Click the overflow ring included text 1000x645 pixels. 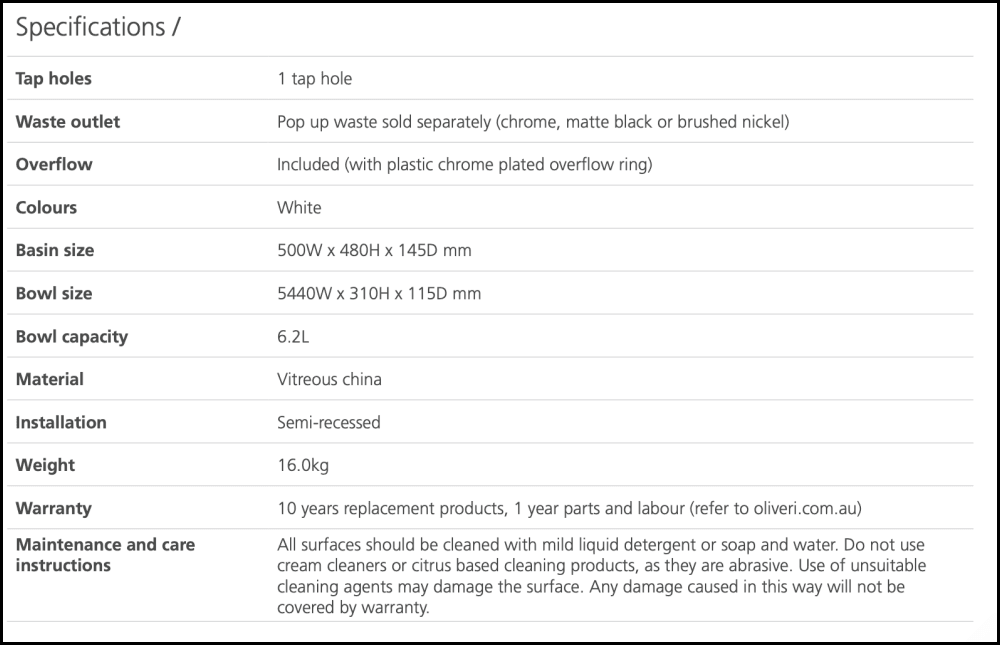pyautogui.click(x=464, y=164)
